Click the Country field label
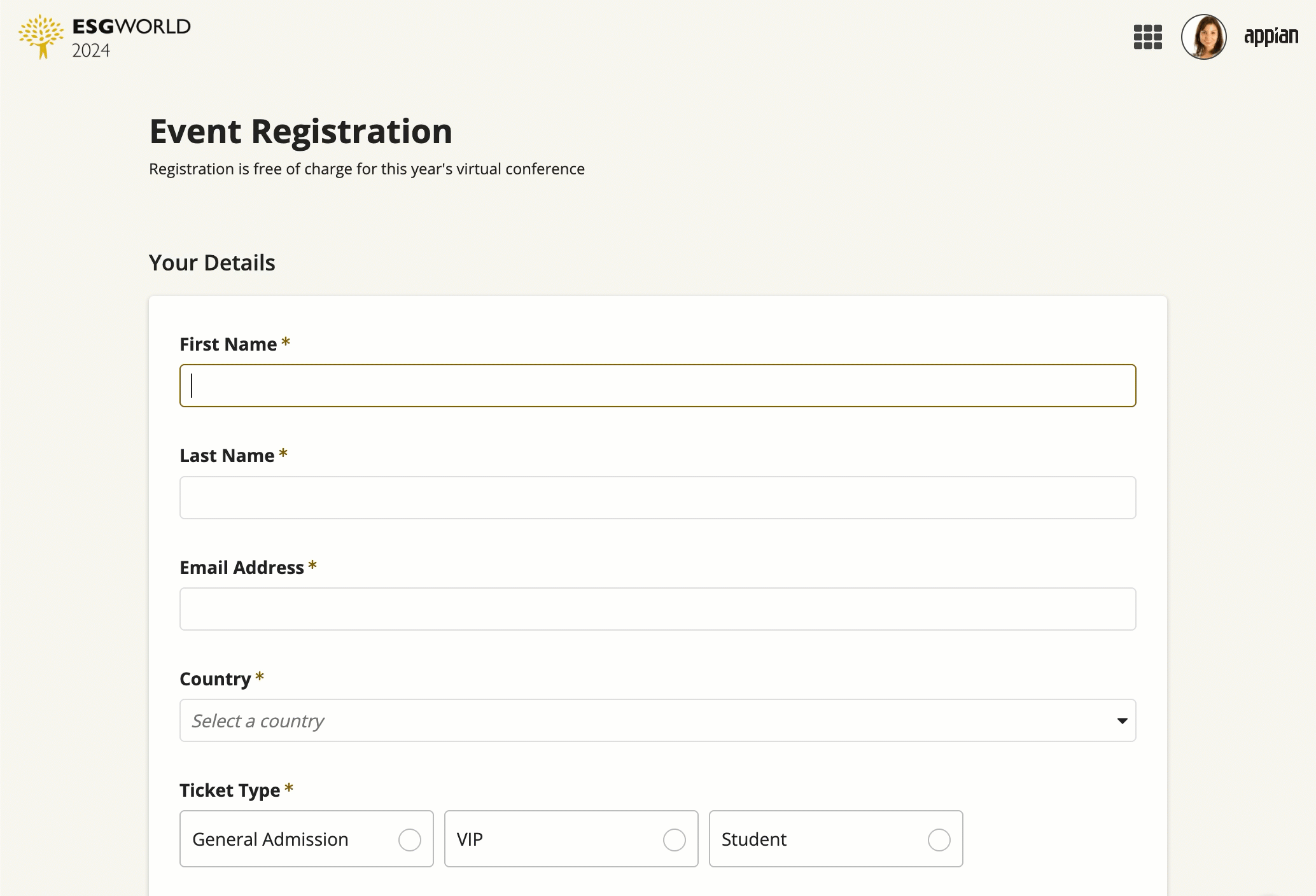Image resolution: width=1316 pixels, height=896 pixels. pyautogui.click(x=215, y=679)
